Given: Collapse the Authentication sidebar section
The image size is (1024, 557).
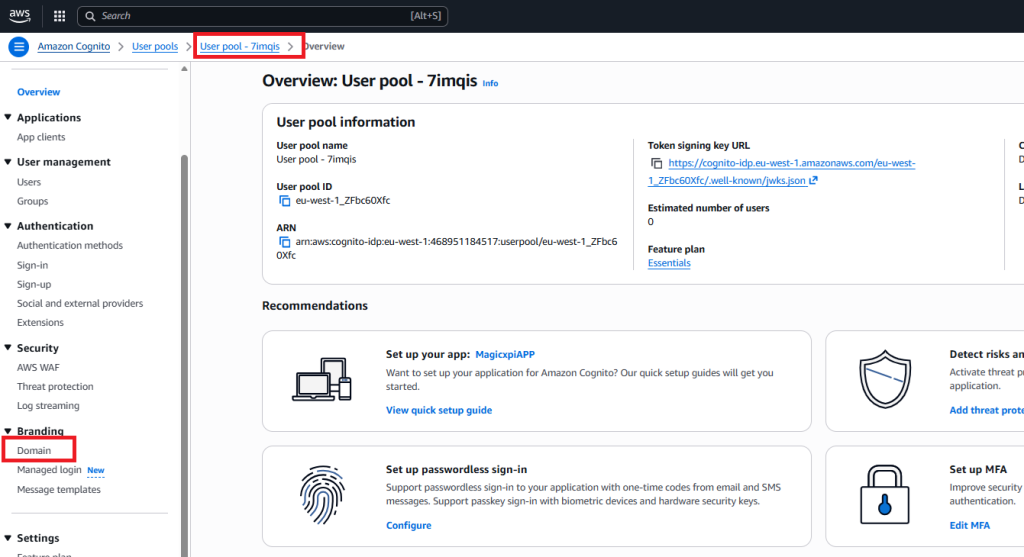Looking at the screenshot, I should click(7, 226).
